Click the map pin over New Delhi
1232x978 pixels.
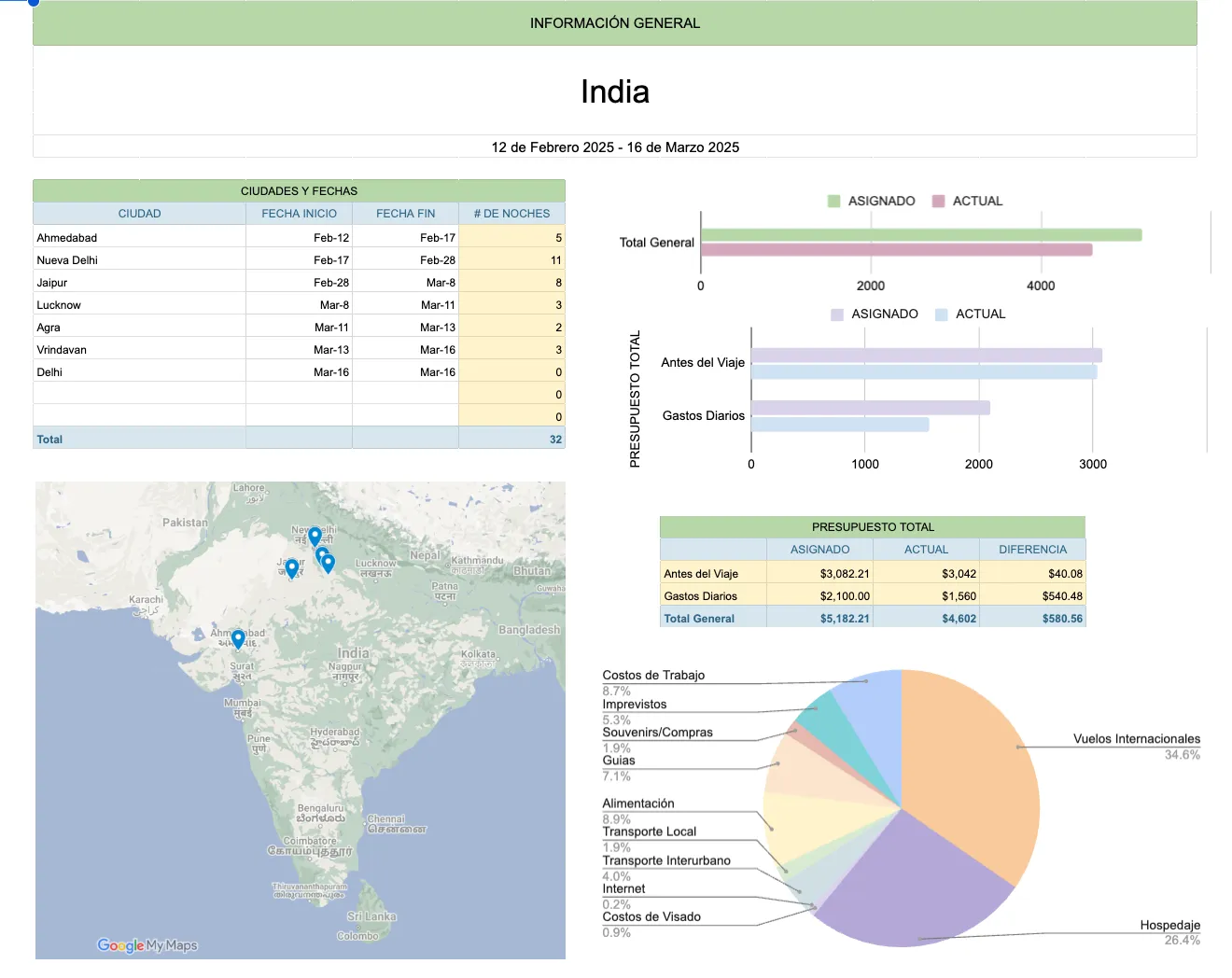coord(315,536)
